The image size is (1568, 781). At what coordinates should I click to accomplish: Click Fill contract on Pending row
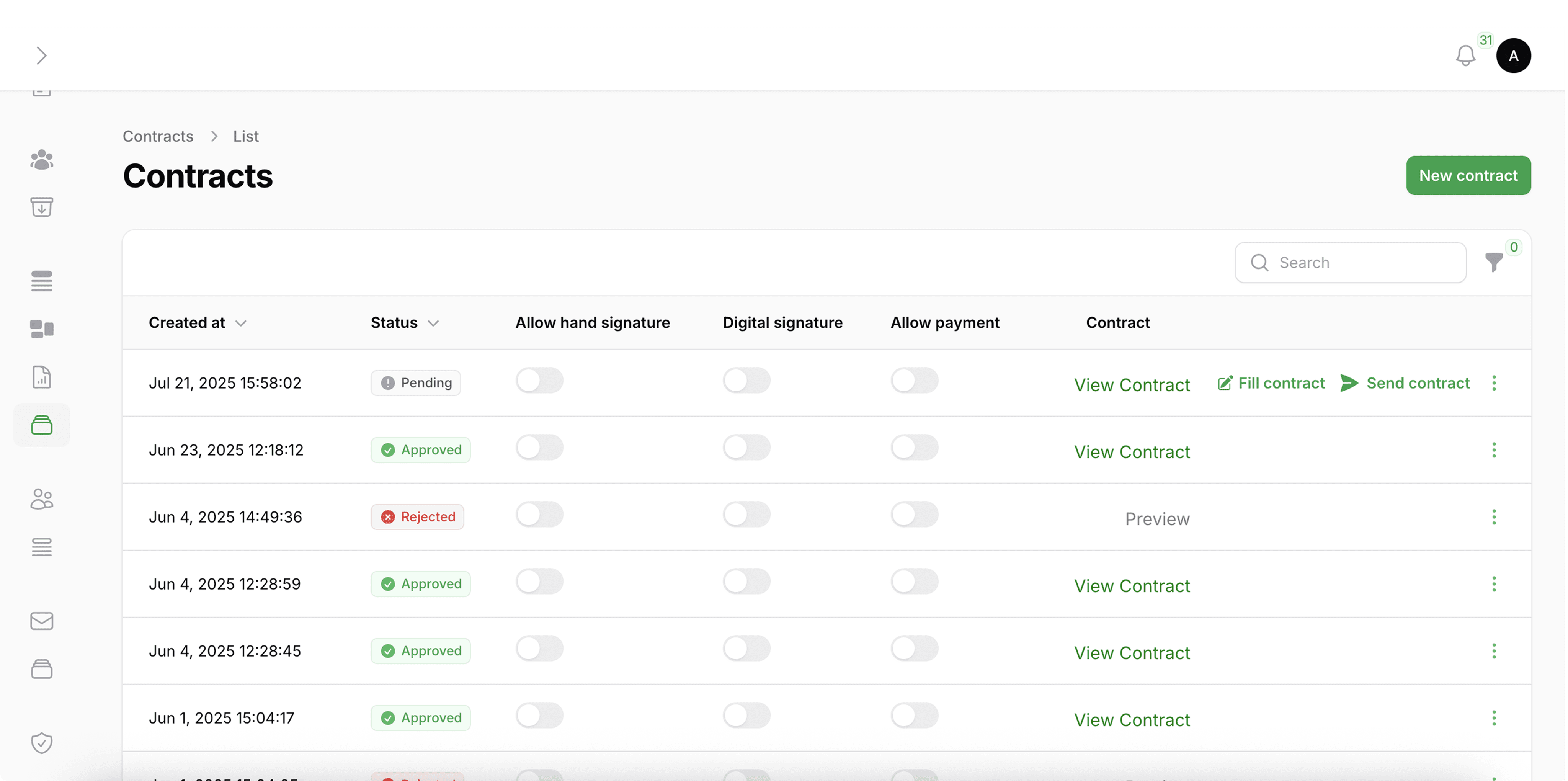coord(1271,383)
